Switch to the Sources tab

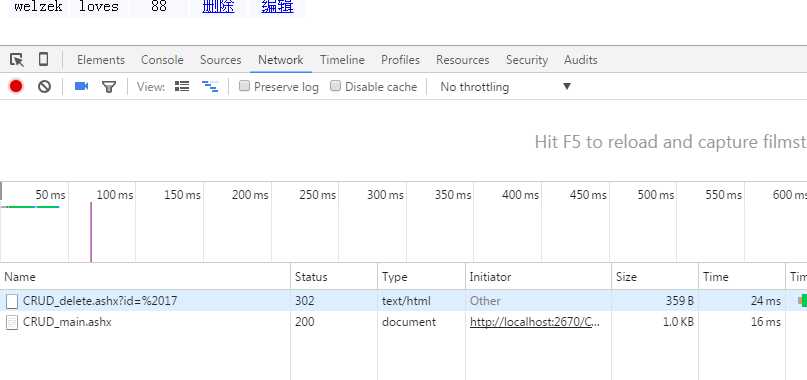(220, 60)
